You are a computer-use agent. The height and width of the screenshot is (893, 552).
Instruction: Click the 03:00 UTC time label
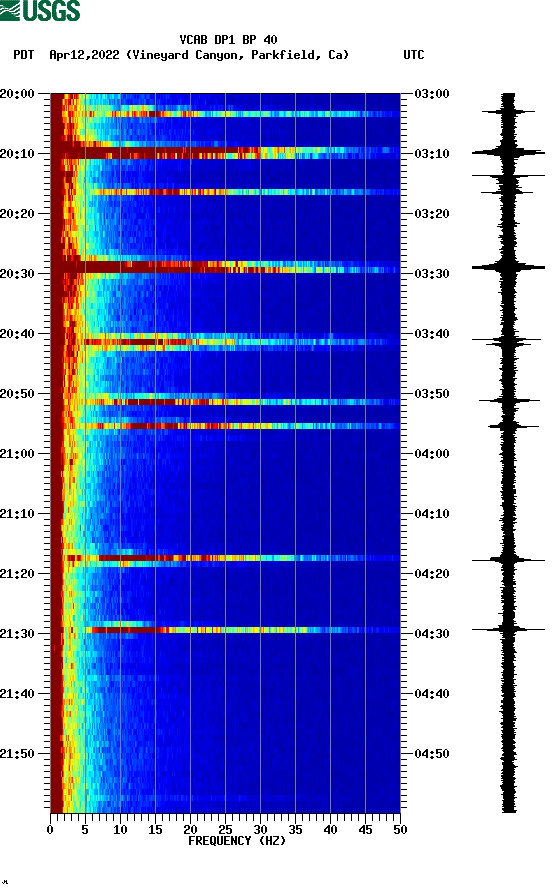(x=432, y=94)
